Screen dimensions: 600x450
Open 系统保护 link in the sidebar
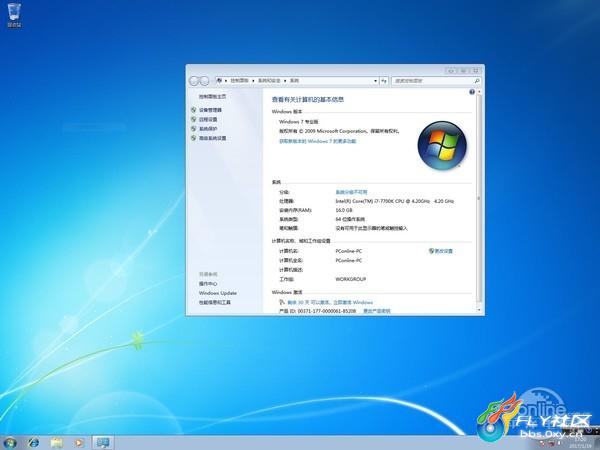208,129
